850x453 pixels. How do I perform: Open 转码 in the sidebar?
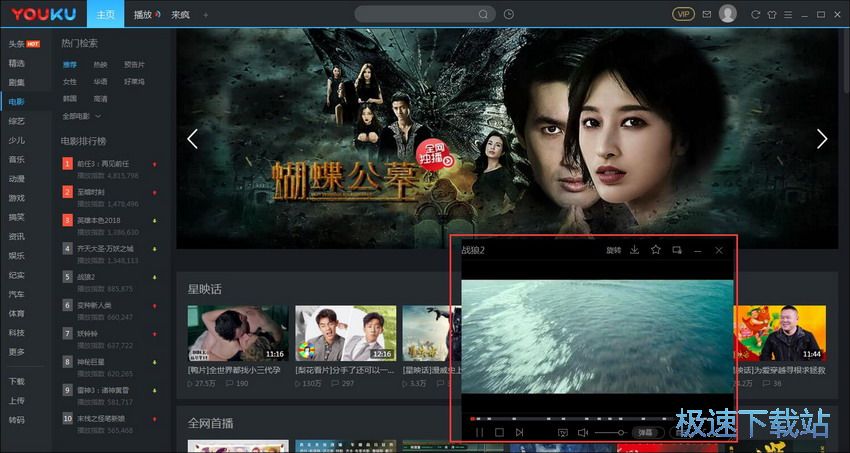(17, 420)
